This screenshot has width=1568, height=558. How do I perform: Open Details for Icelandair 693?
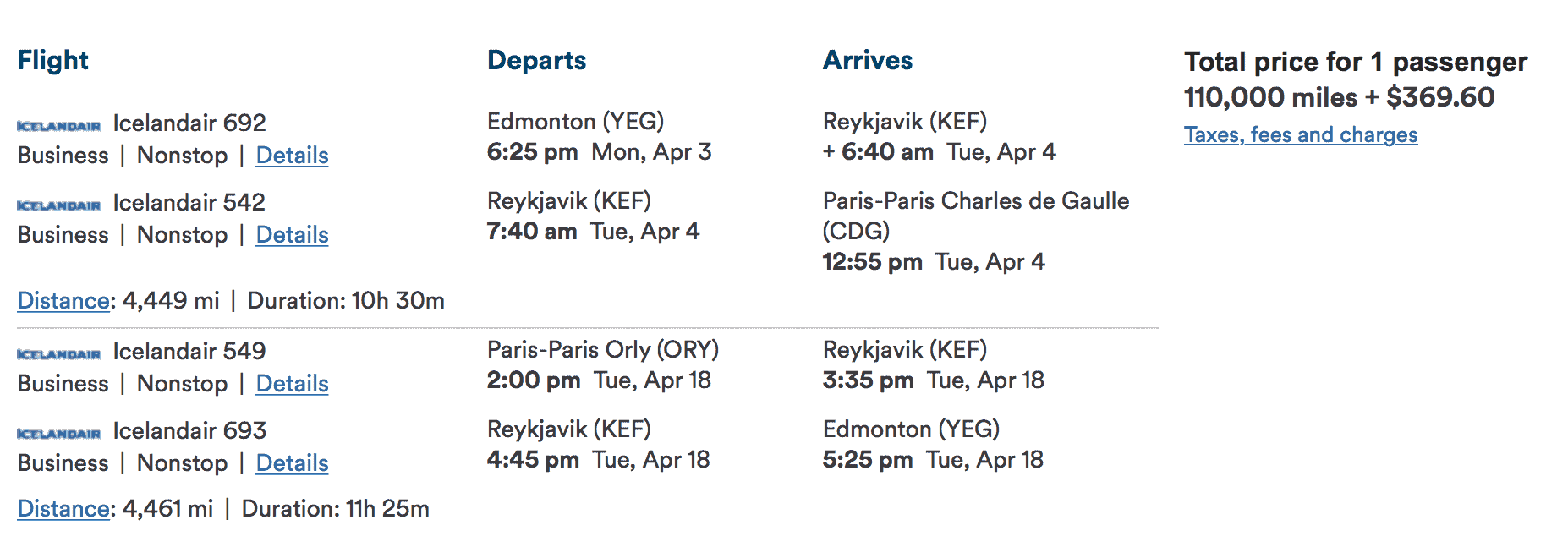tap(292, 463)
